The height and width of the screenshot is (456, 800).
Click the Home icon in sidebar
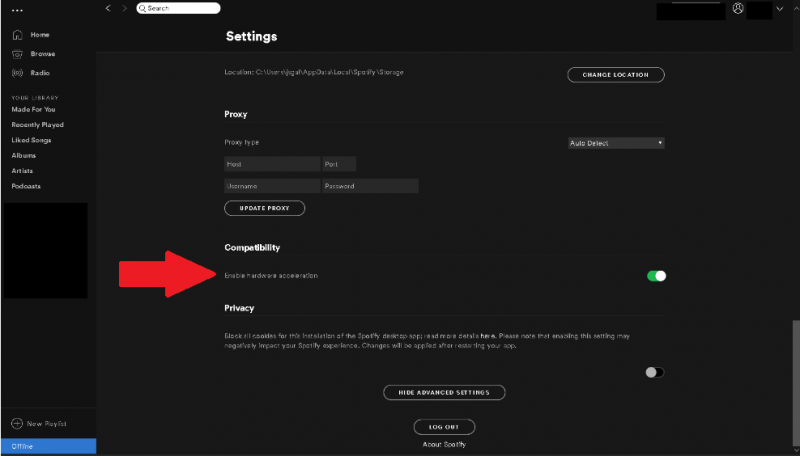17,35
